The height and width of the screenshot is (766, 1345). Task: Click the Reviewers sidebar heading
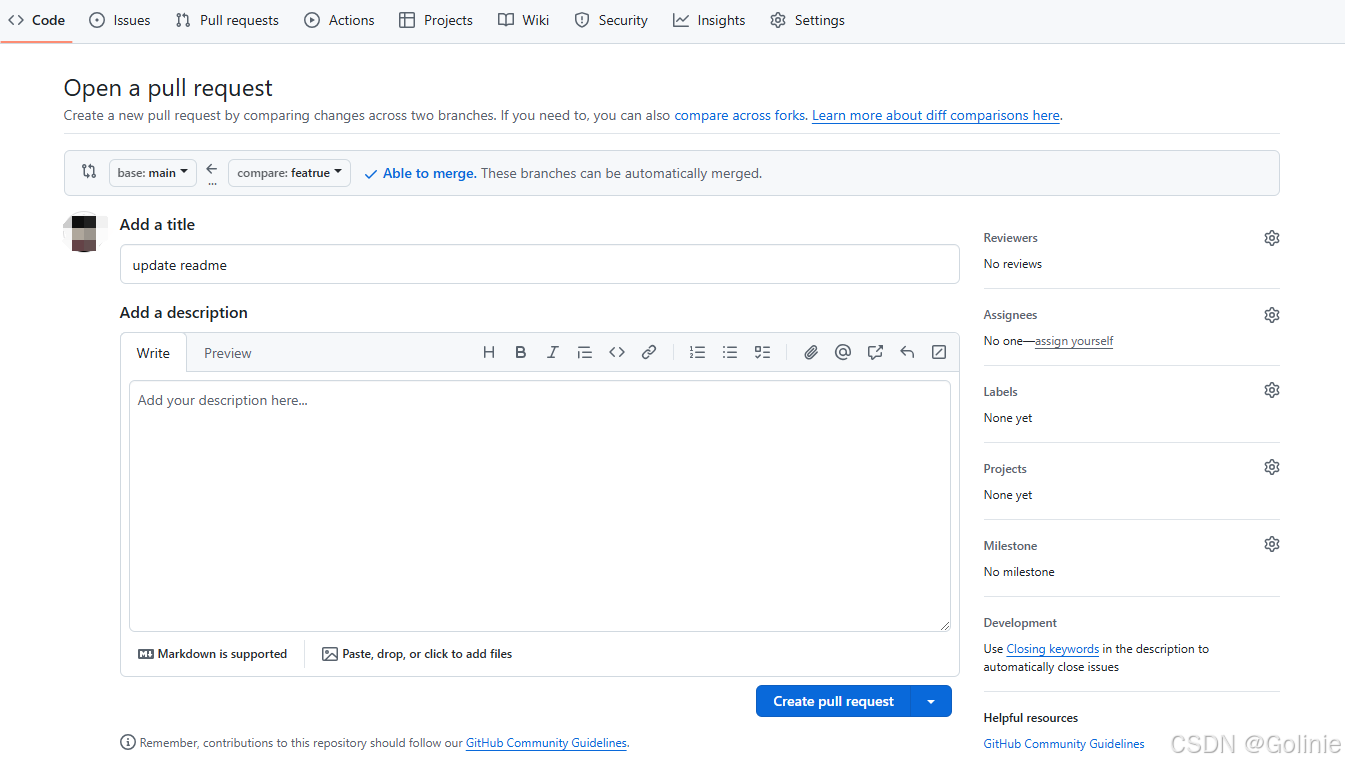[x=1010, y=238]
